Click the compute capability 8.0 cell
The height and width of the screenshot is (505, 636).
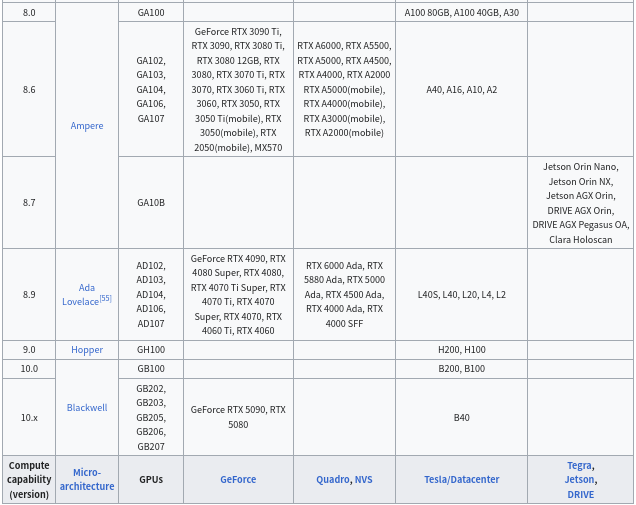tap(29, 13)
